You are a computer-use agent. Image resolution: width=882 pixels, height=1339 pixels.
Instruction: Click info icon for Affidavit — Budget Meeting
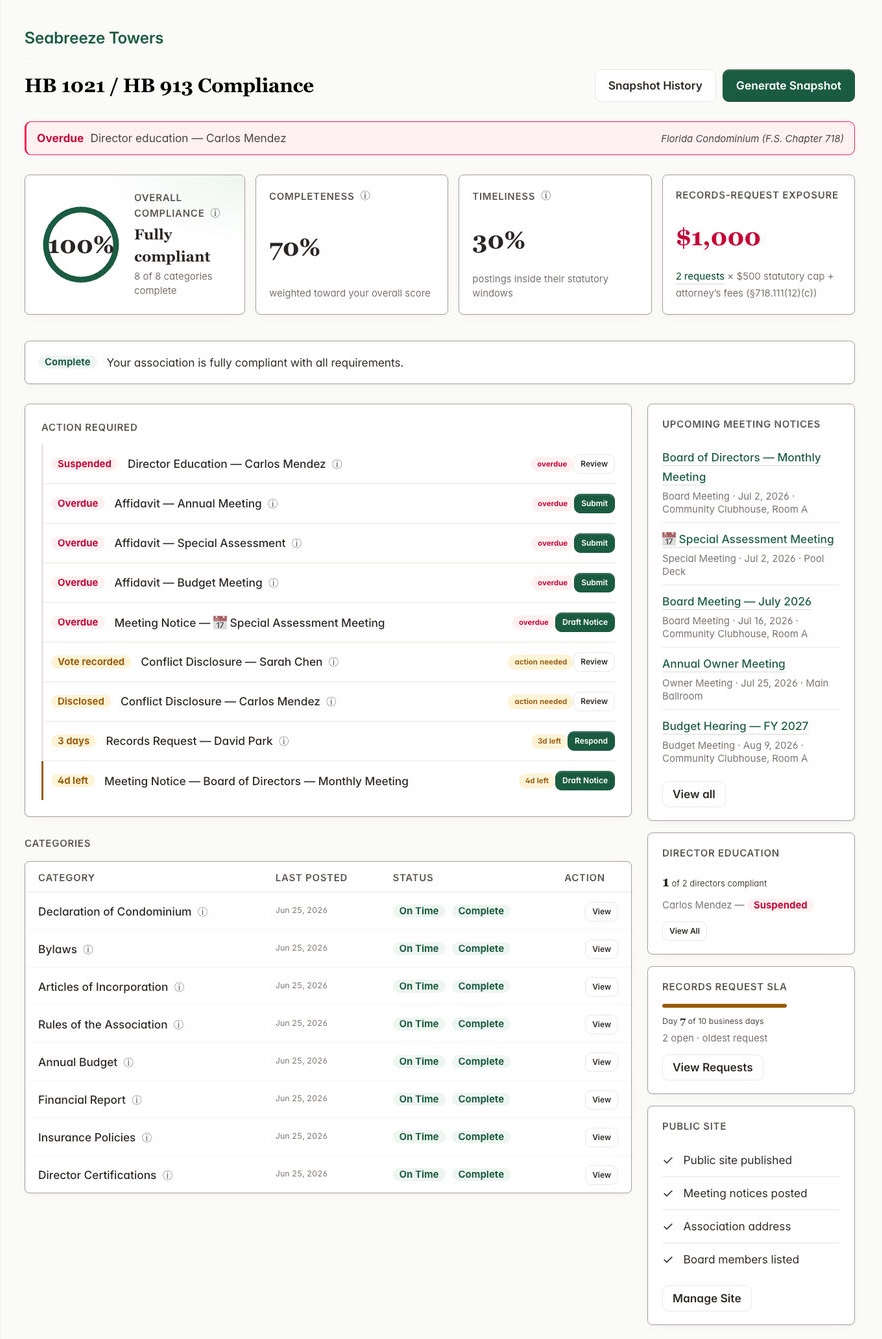pos(274,583)
